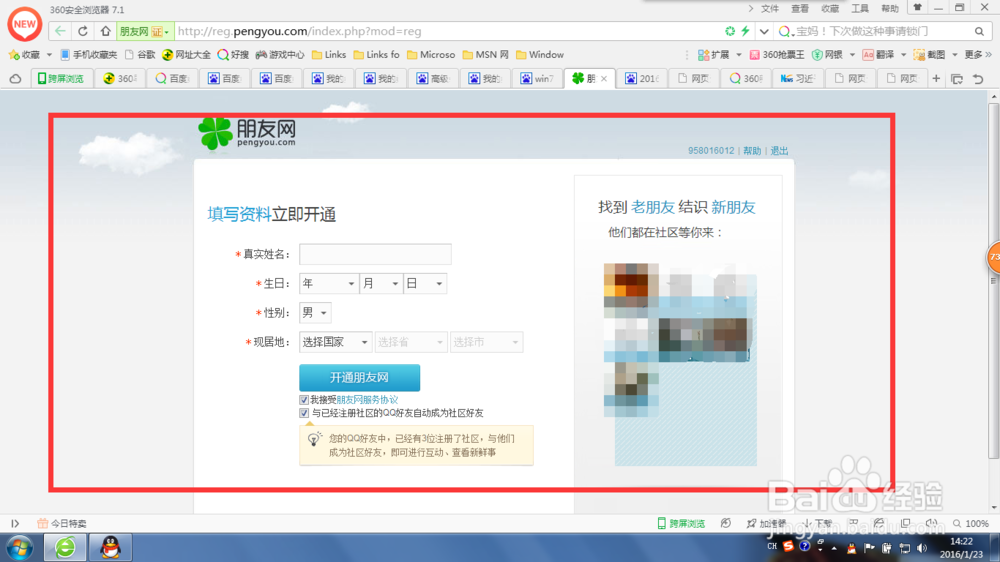This screenshot has width=1000, height=562.
Task: Open 手机收藏夹 bookmark
Action: (x=88, y=55)
